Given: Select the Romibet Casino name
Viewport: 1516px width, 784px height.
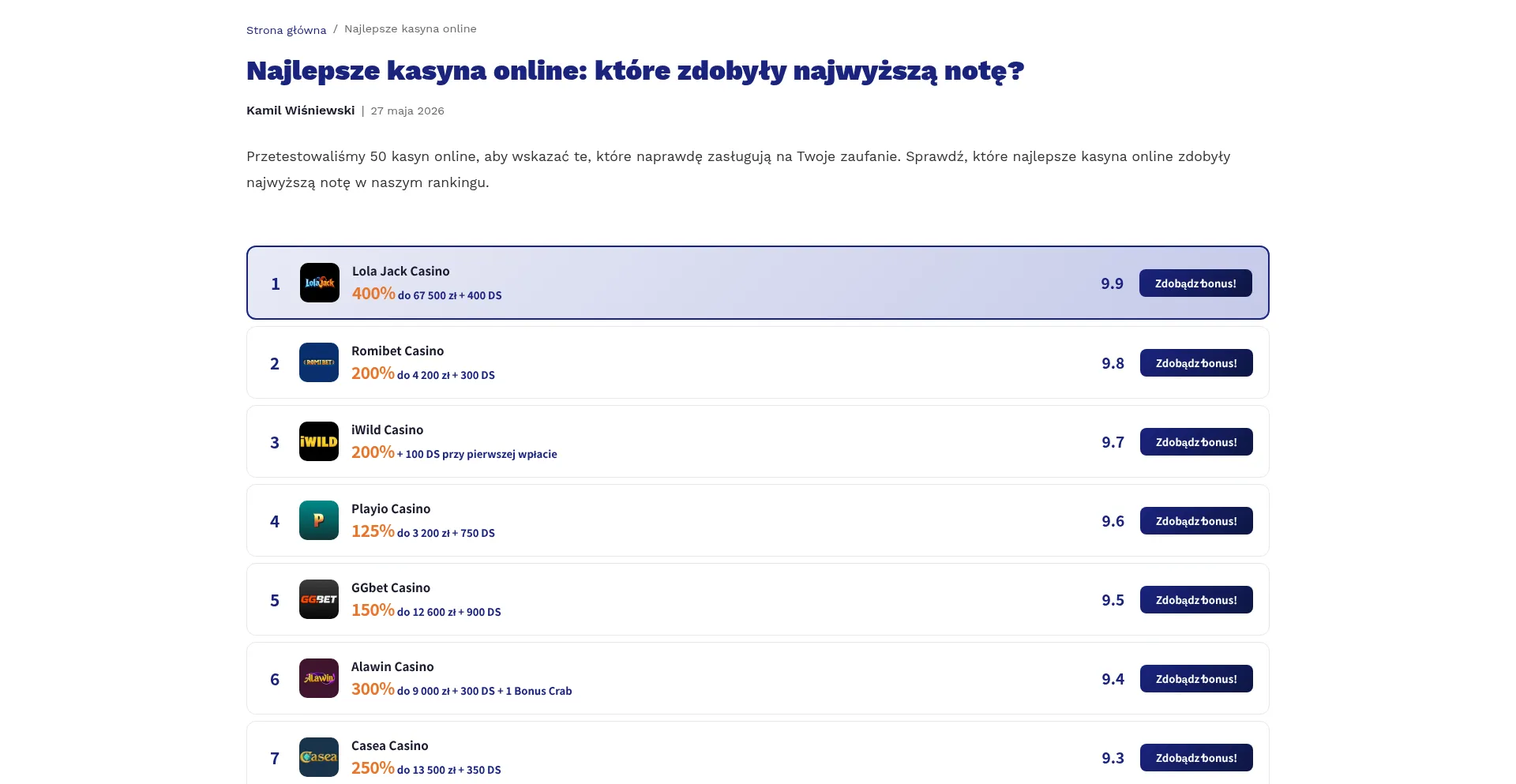Looking at the screenshot, I should click(397, 351).
